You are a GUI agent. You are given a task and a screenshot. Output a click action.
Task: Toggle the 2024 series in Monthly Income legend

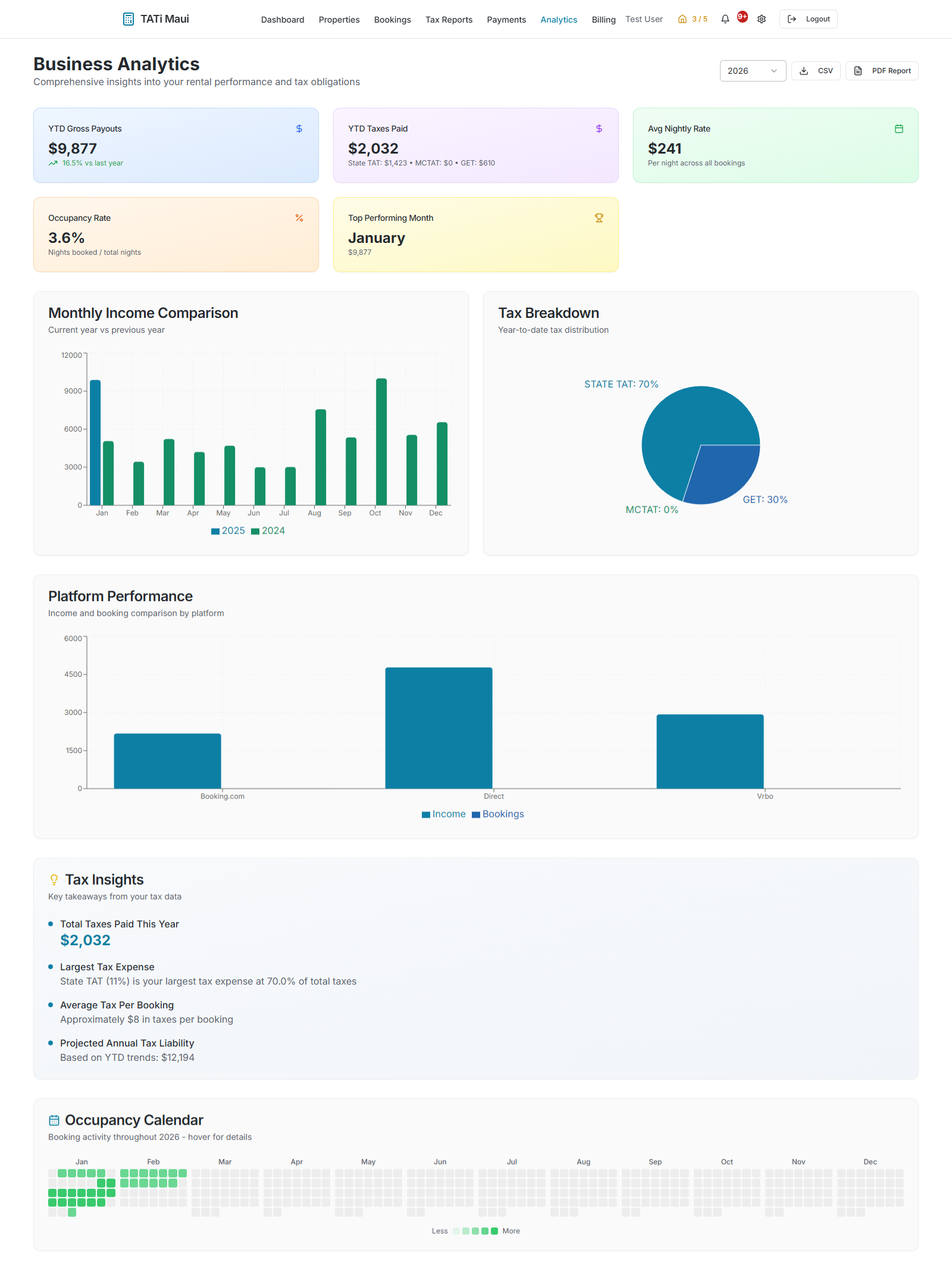click(x=268, y=530)
